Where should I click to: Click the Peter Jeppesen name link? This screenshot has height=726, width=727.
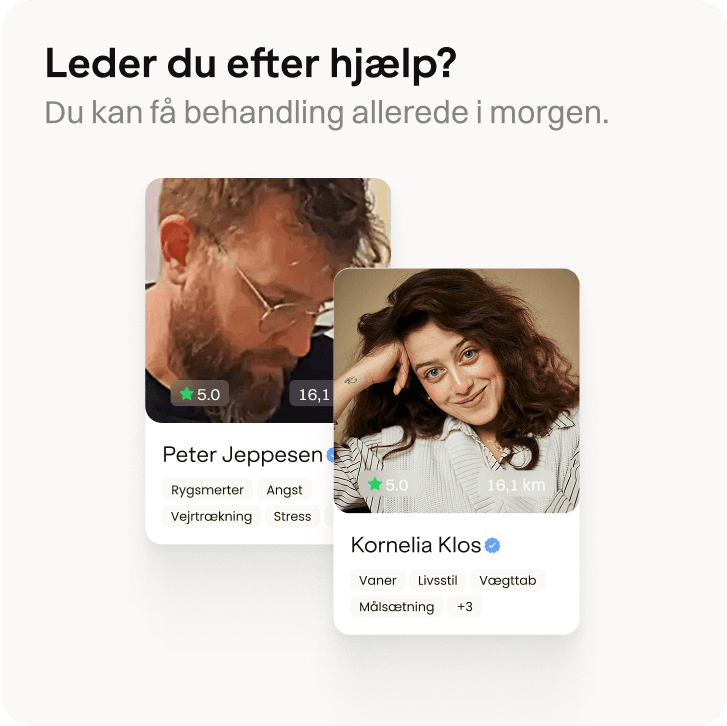coord(242,455)
